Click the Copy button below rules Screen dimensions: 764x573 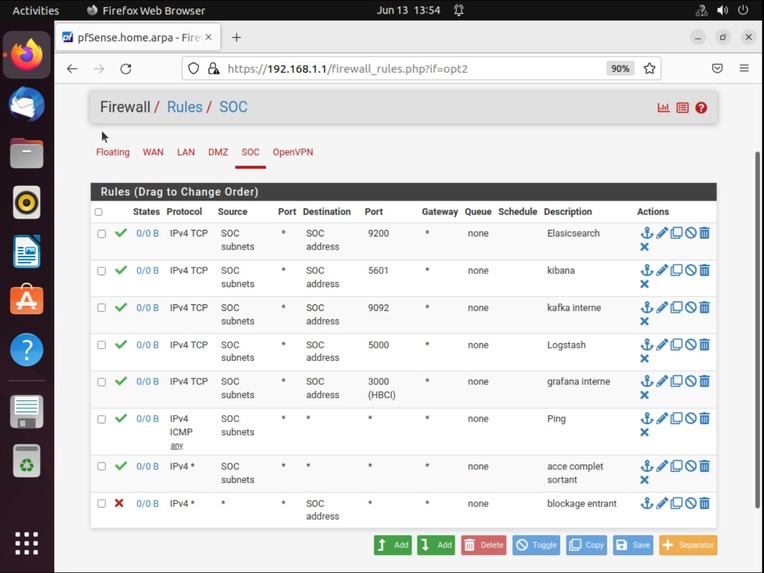pyautogui.click(x=586, y=545)
